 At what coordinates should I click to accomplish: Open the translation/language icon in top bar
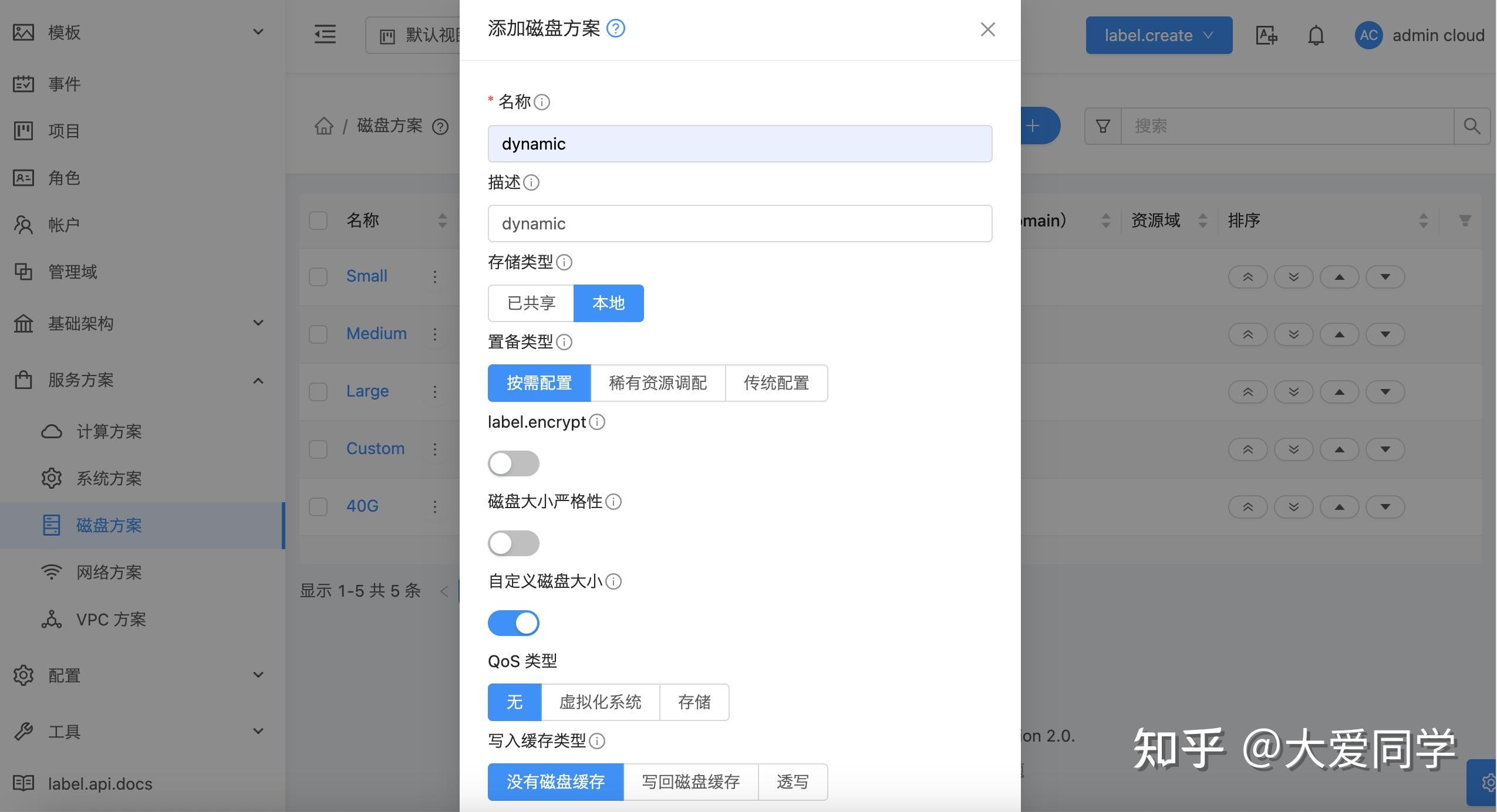pyautogui.click(x=1265, y=35)
